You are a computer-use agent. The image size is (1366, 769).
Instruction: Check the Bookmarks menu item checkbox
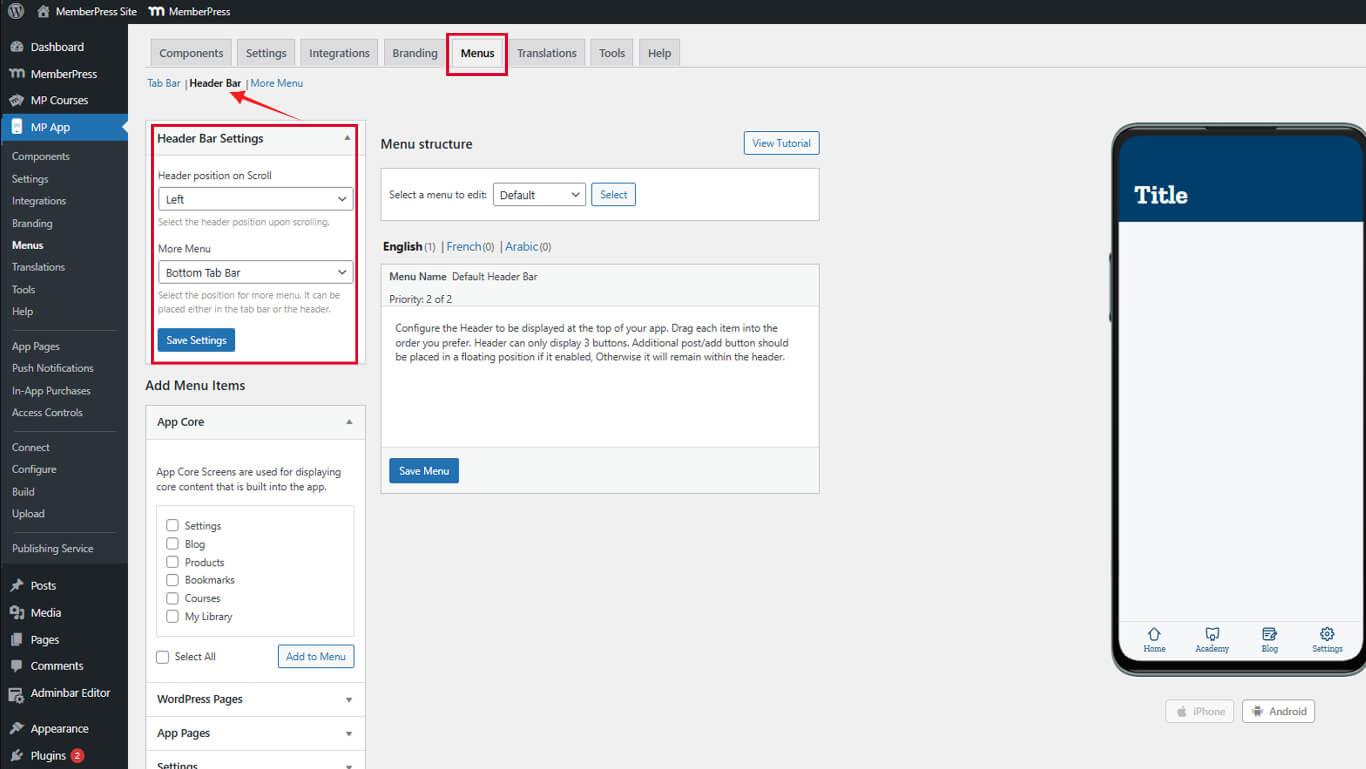click(171, 580)
